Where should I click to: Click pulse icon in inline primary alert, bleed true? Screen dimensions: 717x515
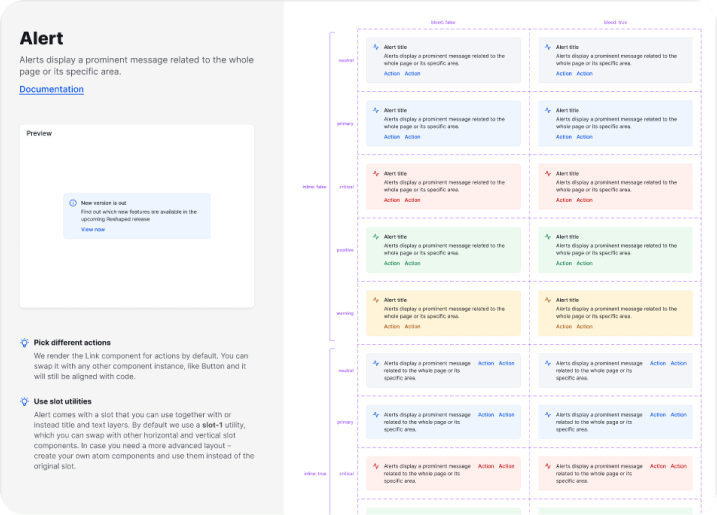tap(548, 415)
